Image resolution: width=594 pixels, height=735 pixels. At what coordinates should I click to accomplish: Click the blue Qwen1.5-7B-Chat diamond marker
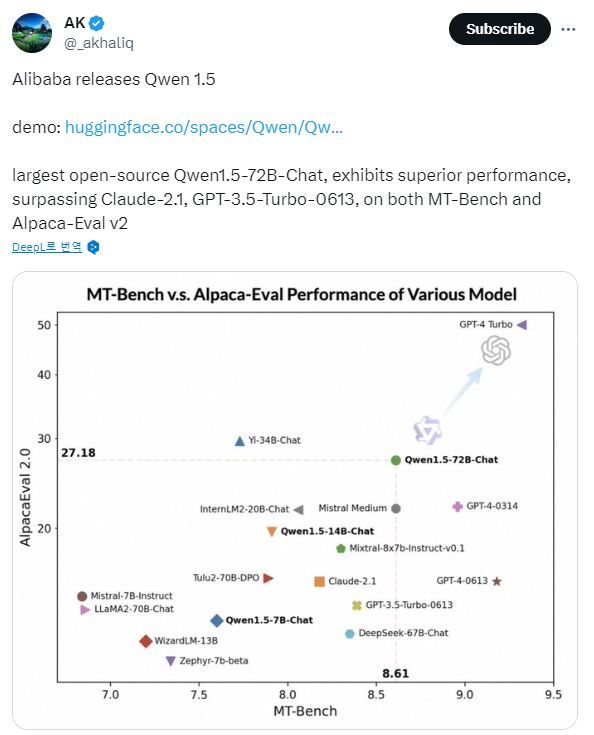pos(217,621)
